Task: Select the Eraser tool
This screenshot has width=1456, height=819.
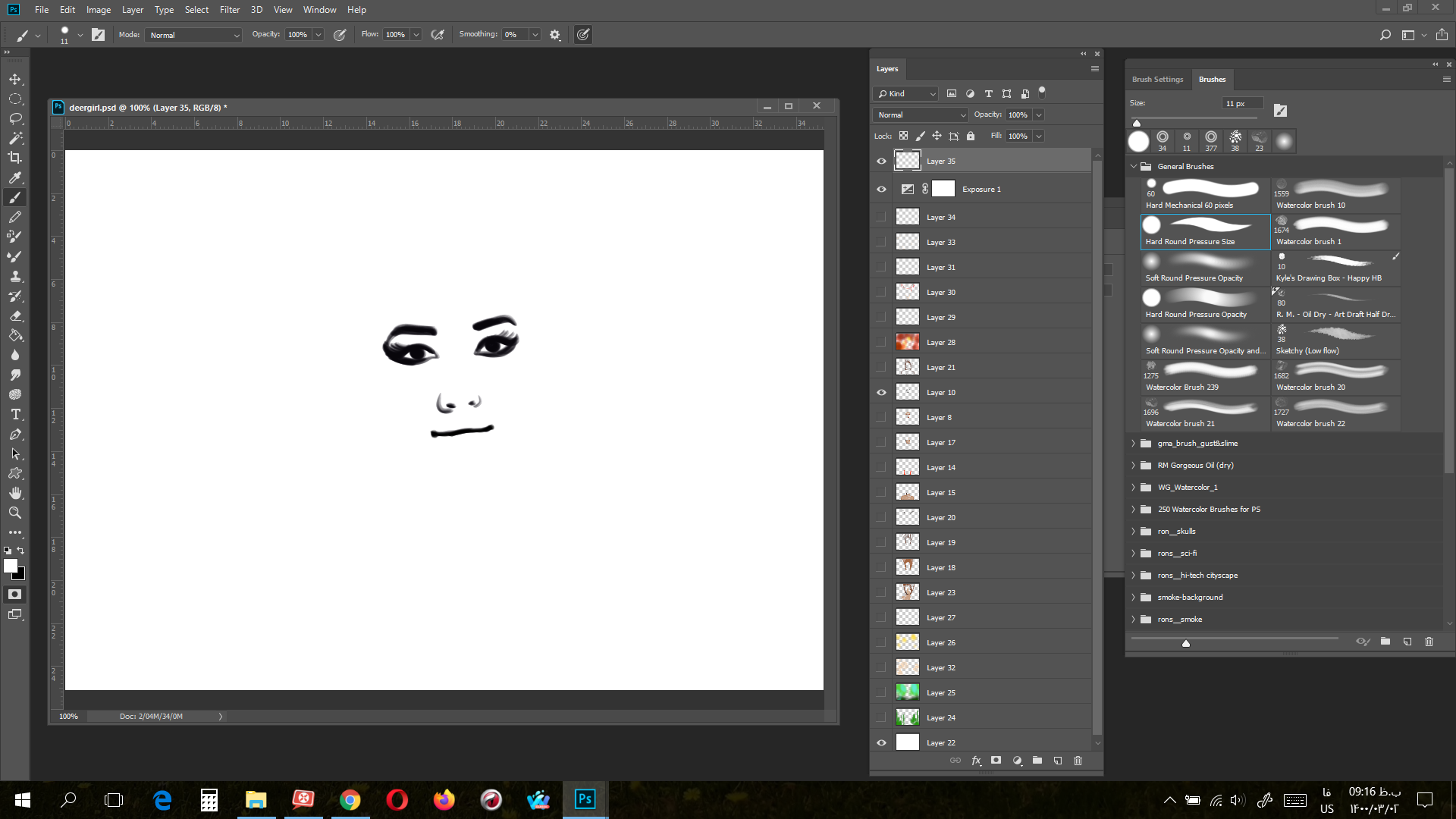Action: tap(15, 315)
